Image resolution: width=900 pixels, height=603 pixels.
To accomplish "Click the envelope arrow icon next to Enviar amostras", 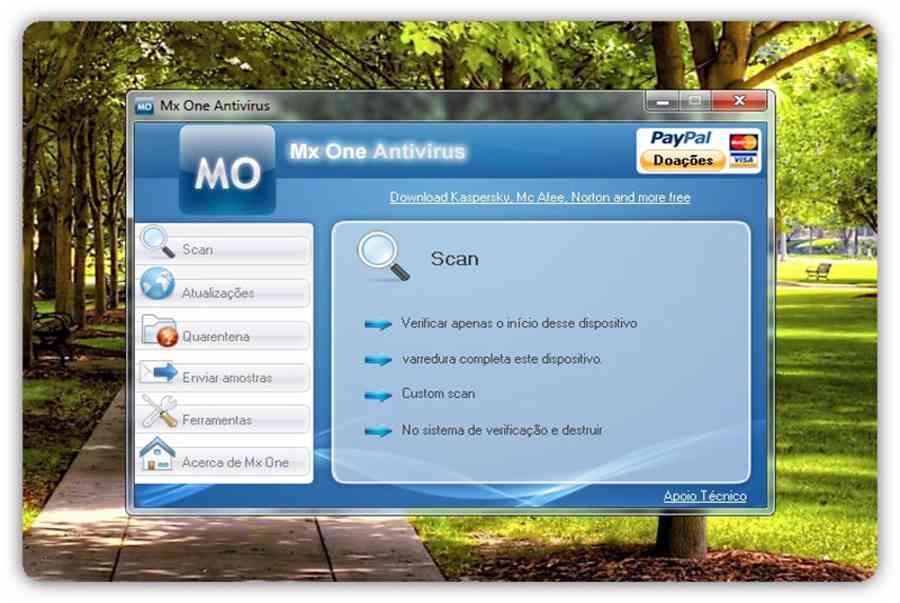I will tap(158, 372).
